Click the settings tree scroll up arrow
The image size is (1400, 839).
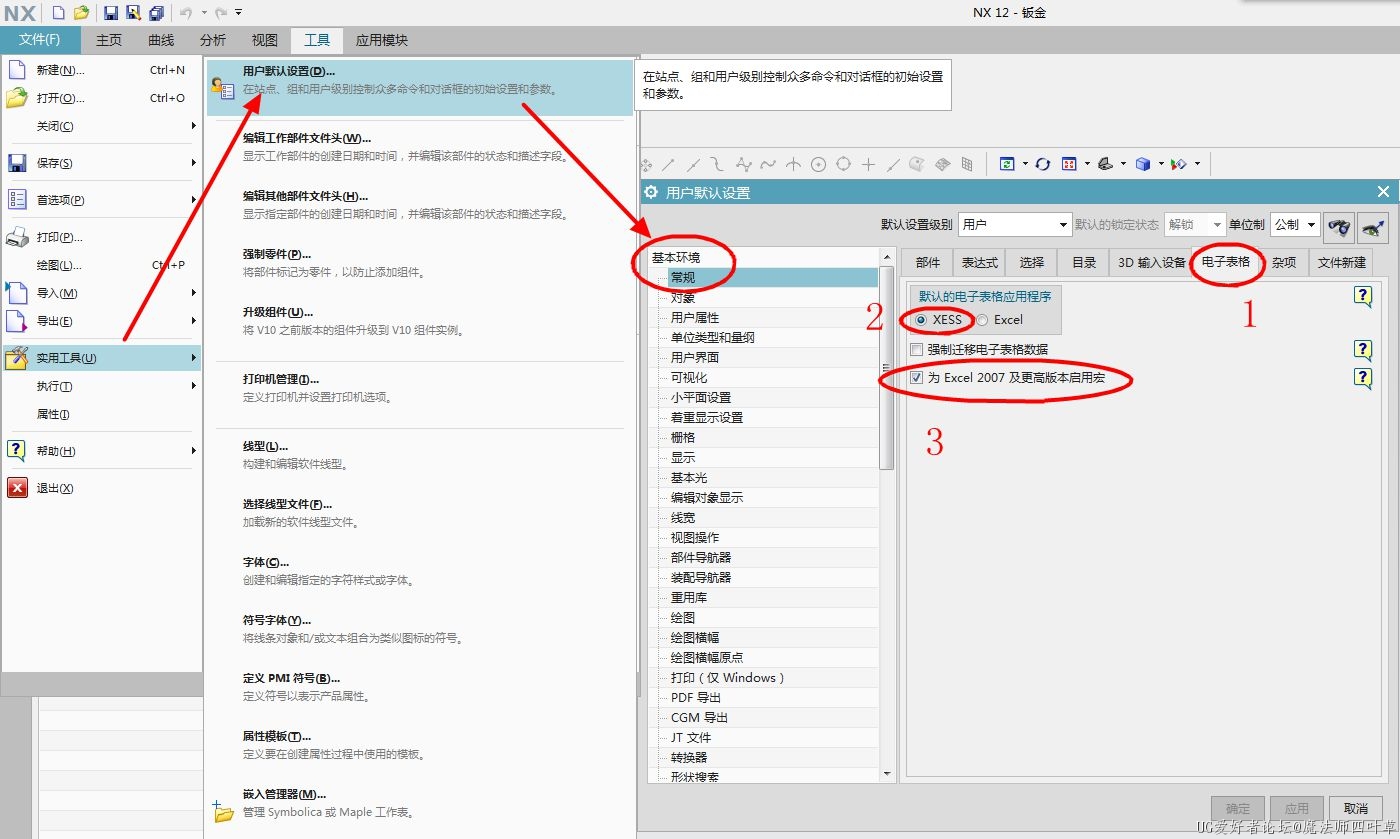pyautogui.click(x=886, y=257)
